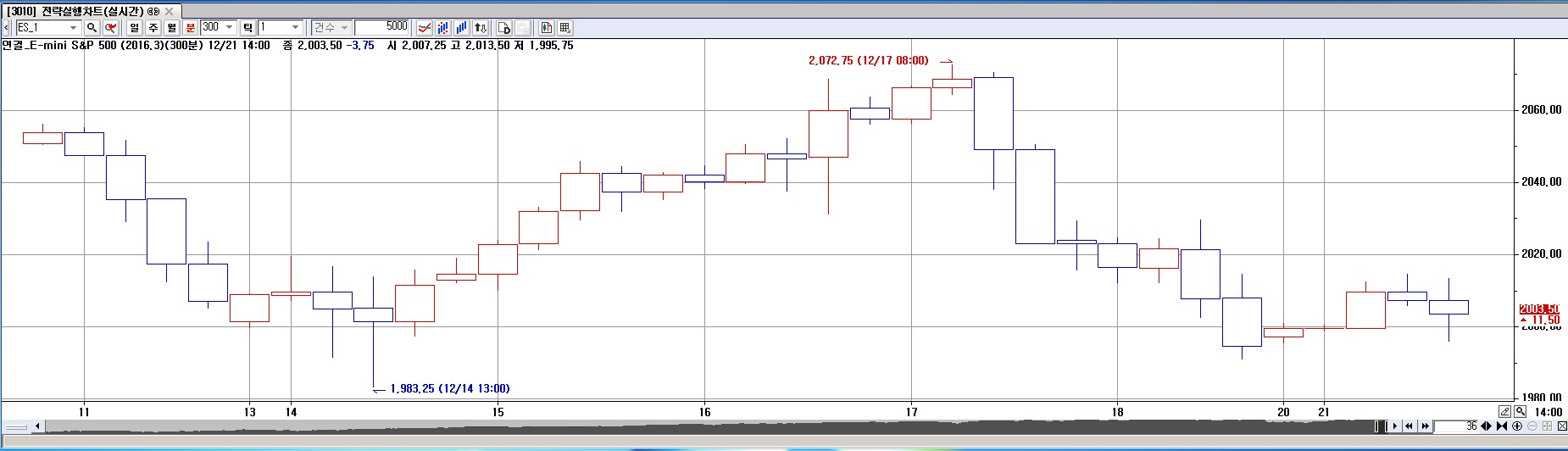Click the zoom-in plus circle icon
This screenshot has height=451, width=1568.
1517,426
